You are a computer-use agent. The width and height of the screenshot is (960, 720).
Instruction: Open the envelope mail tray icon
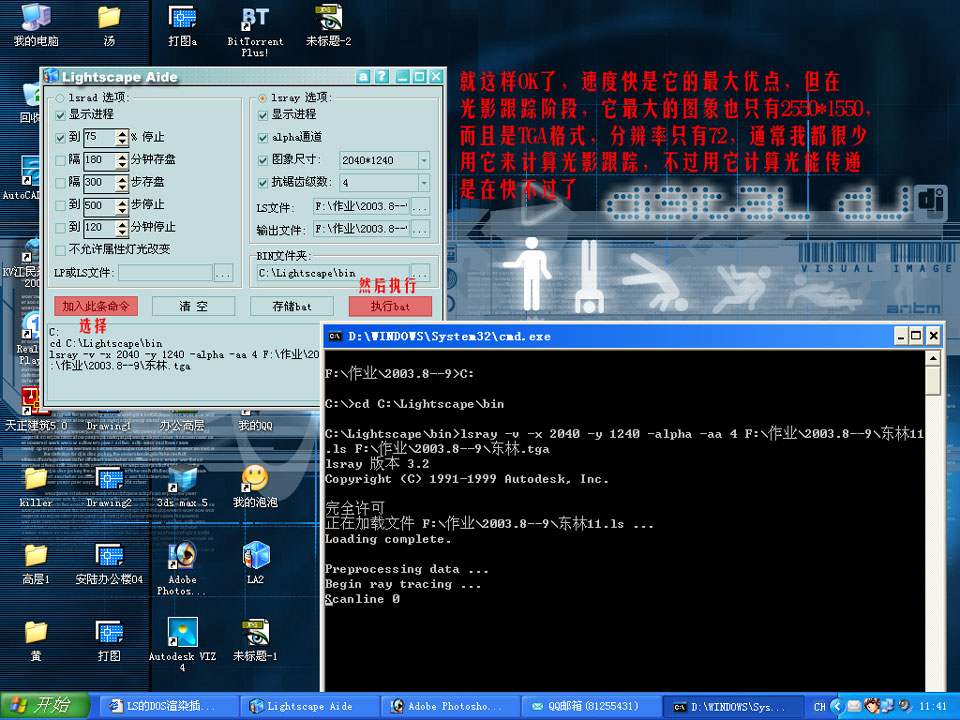(x=854, y=706)
